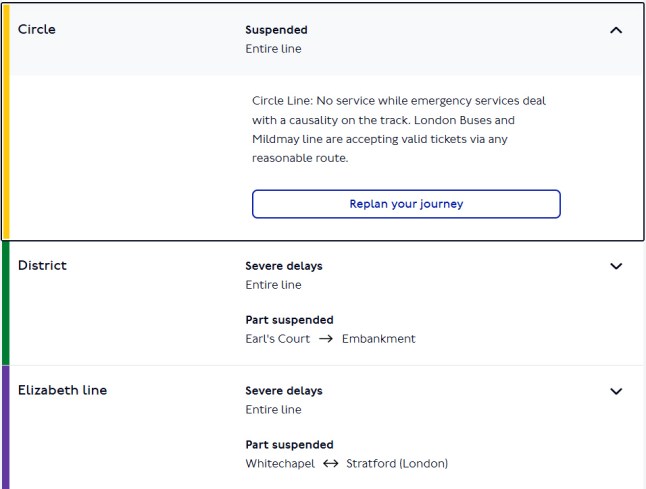The width and height of the screenshot is (646, 489).
Task: Select the Elizabeth line name
Action: [x=62, y=391]
